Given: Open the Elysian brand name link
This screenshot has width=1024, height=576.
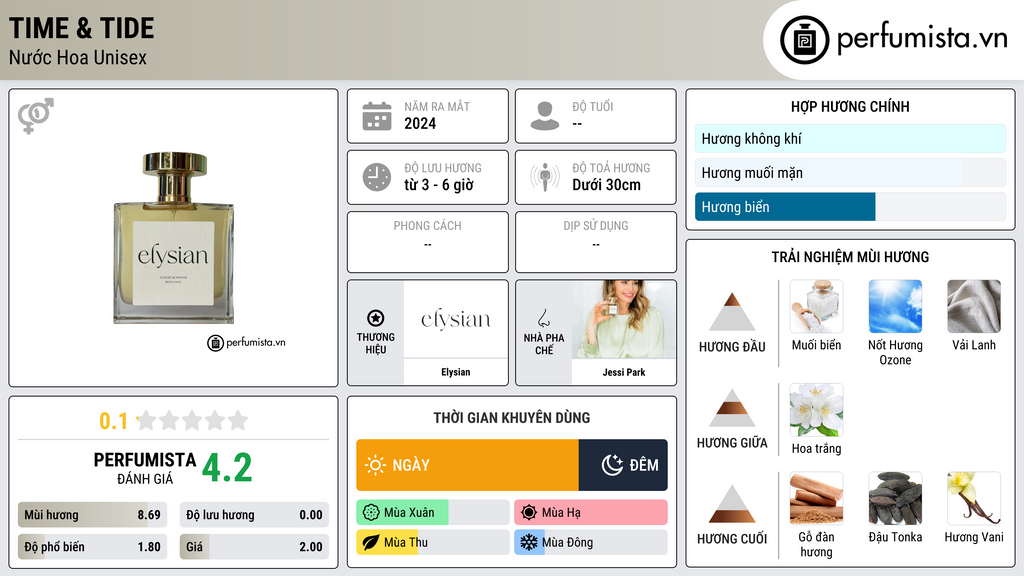Looking at the screenshot, I should [x=455, y=372].
